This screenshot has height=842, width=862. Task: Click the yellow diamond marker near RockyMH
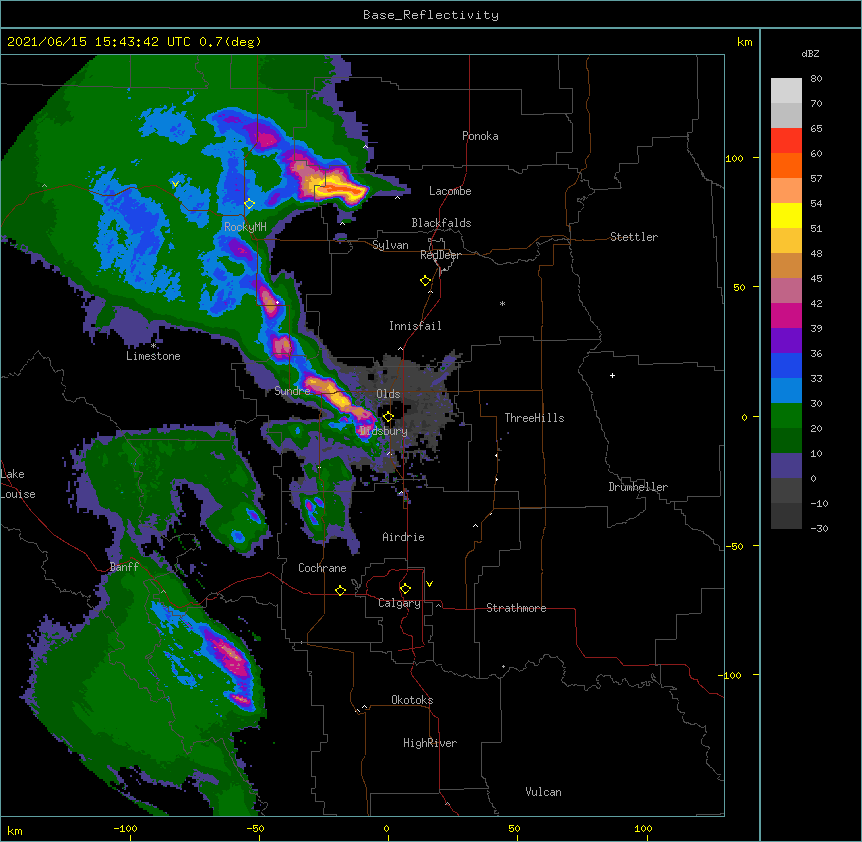click(249, 204)
